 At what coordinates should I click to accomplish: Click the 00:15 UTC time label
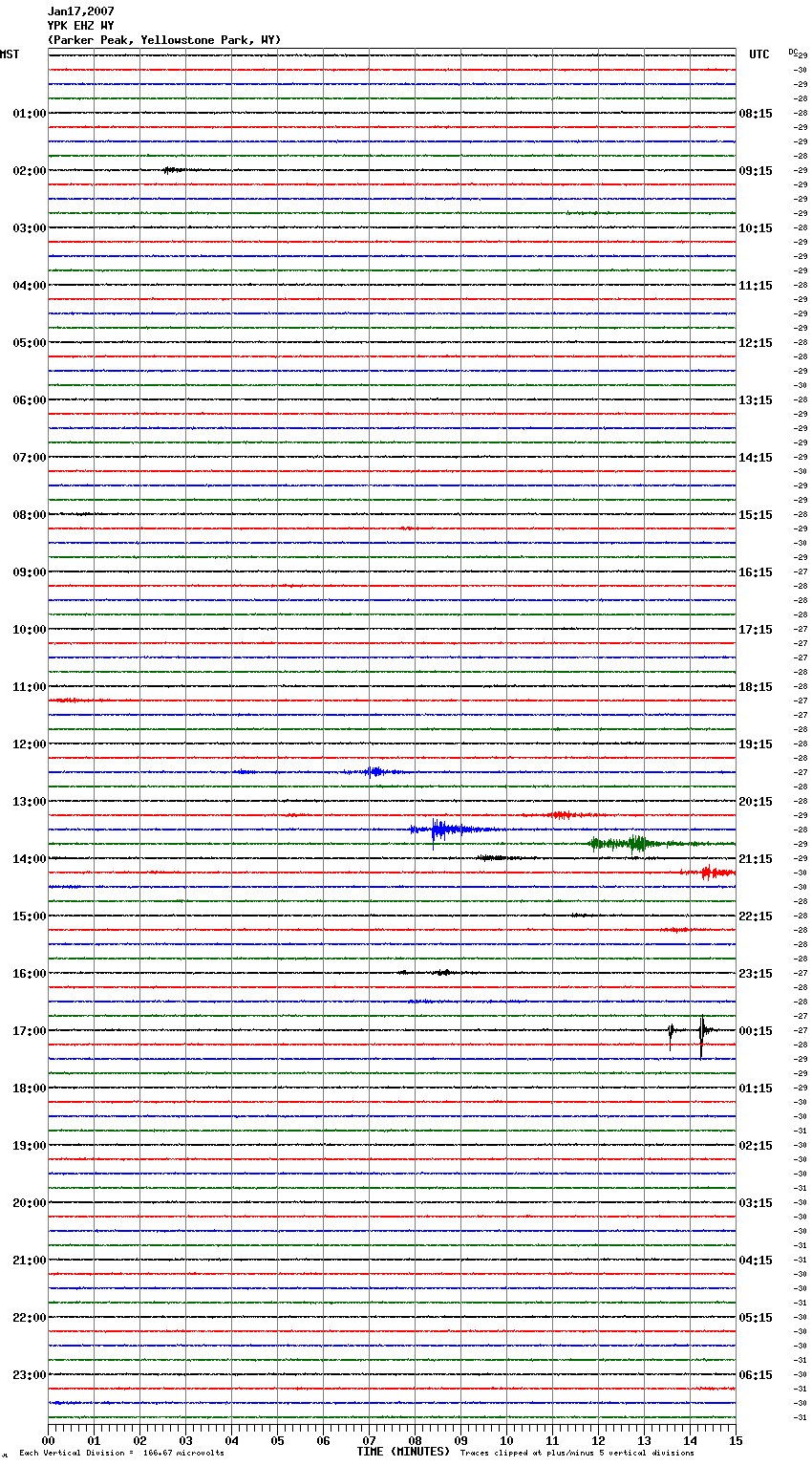(756, 1031)
